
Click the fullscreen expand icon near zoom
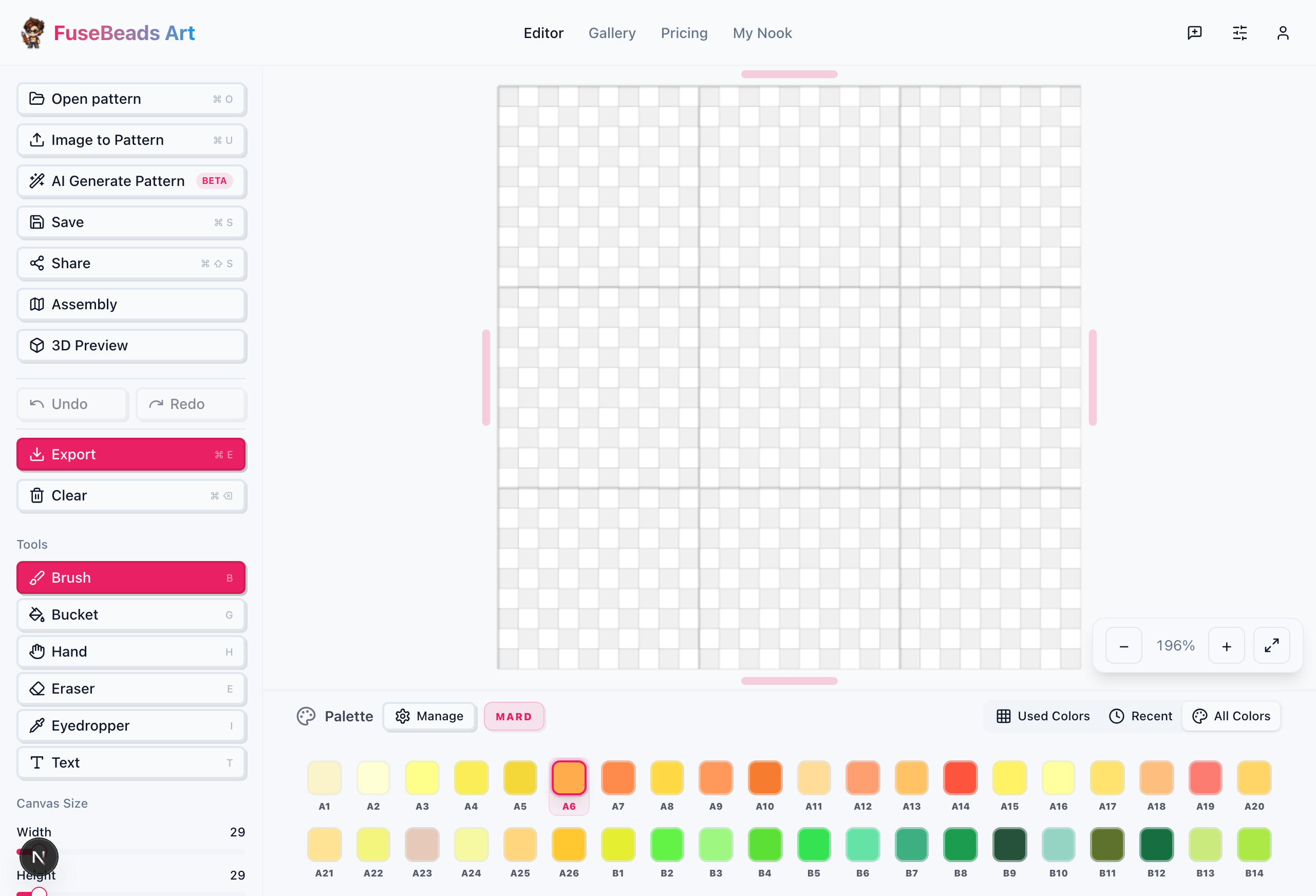click(x=1272, y=646)
